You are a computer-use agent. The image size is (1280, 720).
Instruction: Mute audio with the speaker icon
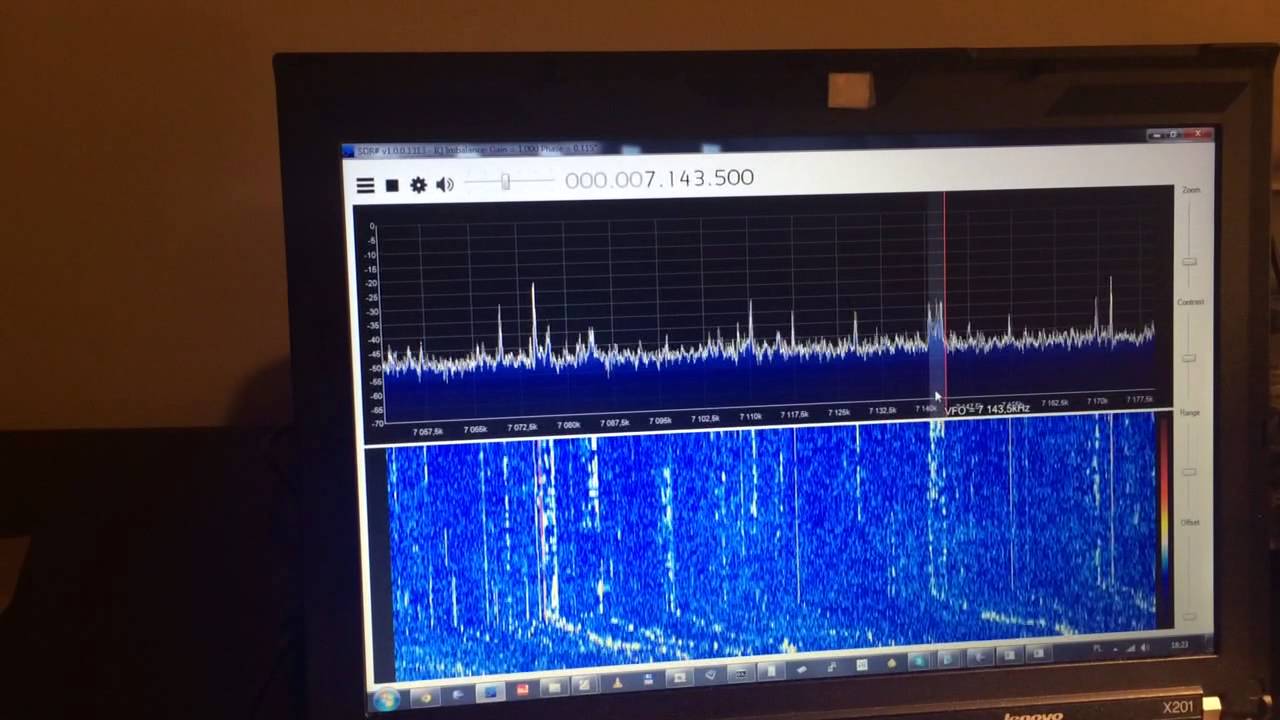tap(445, 184)
